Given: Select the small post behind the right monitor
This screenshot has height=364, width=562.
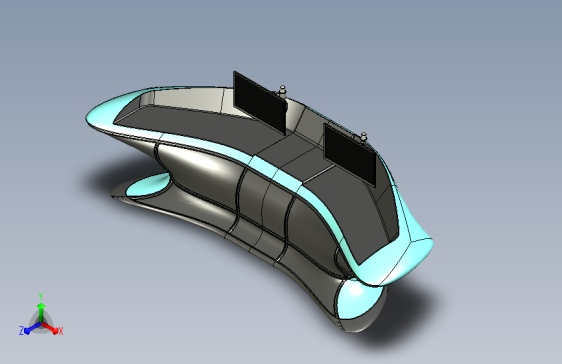Looking at the screenshot, I should (364, 139).
